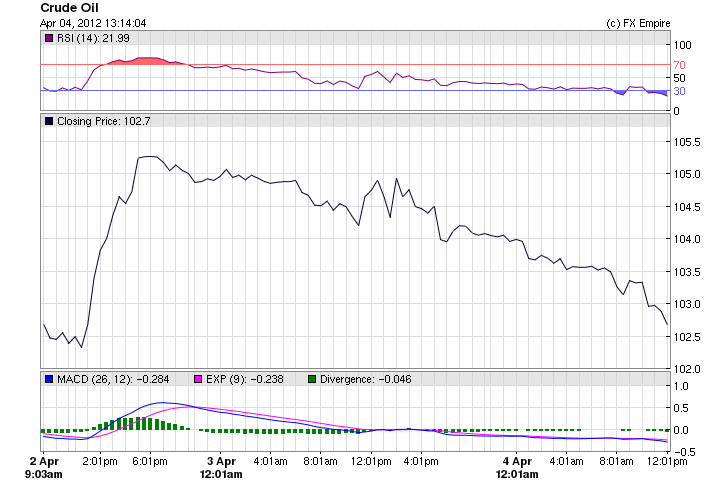Click the 'Closing Price: 102.7' label
The width and height of the screenshot is (710, 487).
click(104, 121)
